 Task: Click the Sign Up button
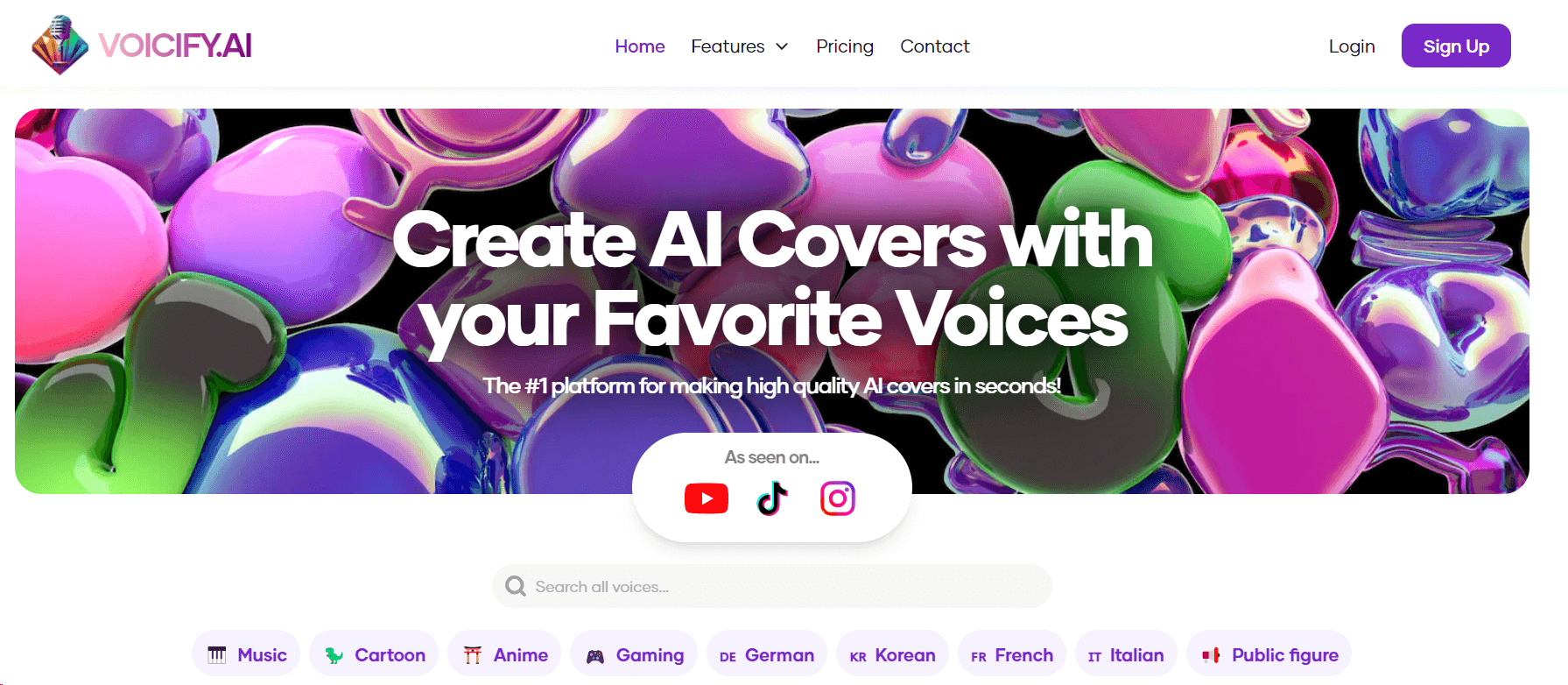click(1456, 46)
